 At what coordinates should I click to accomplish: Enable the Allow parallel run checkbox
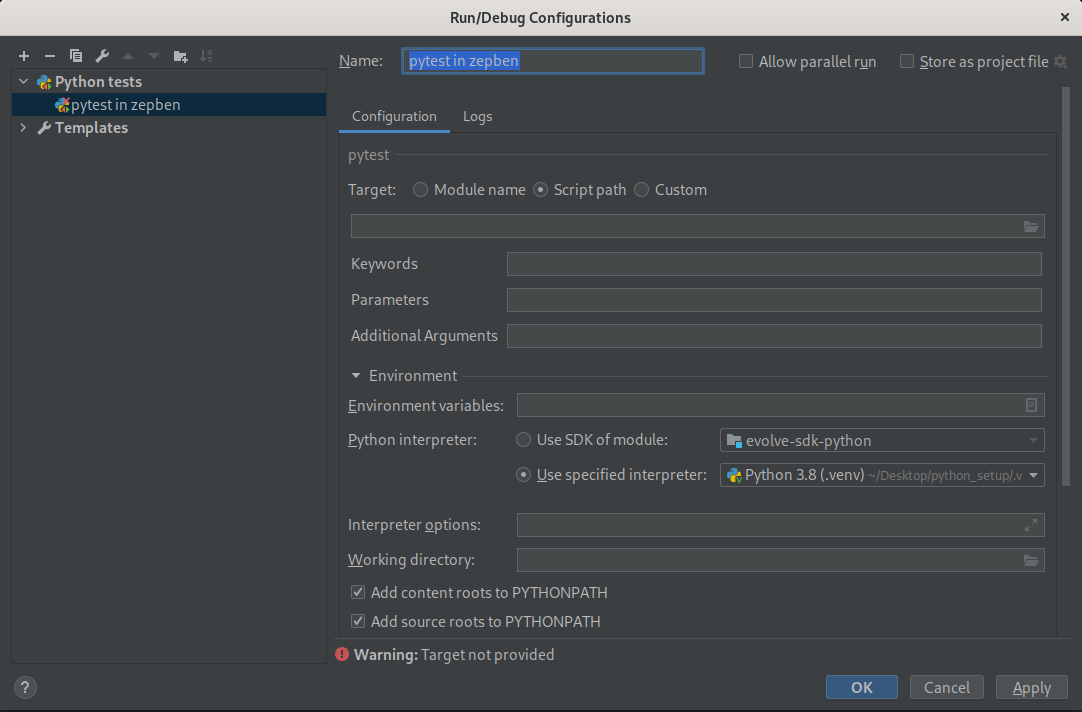pyautogui.click(x=746, y=62)
